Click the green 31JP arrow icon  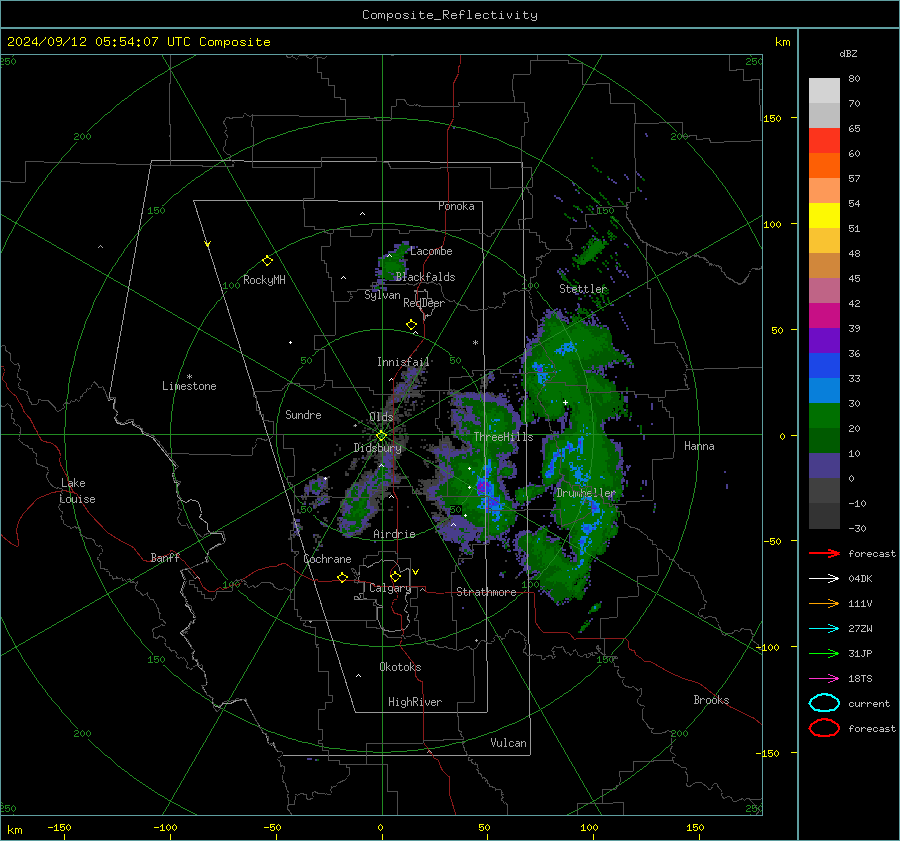tap(824, 653)
